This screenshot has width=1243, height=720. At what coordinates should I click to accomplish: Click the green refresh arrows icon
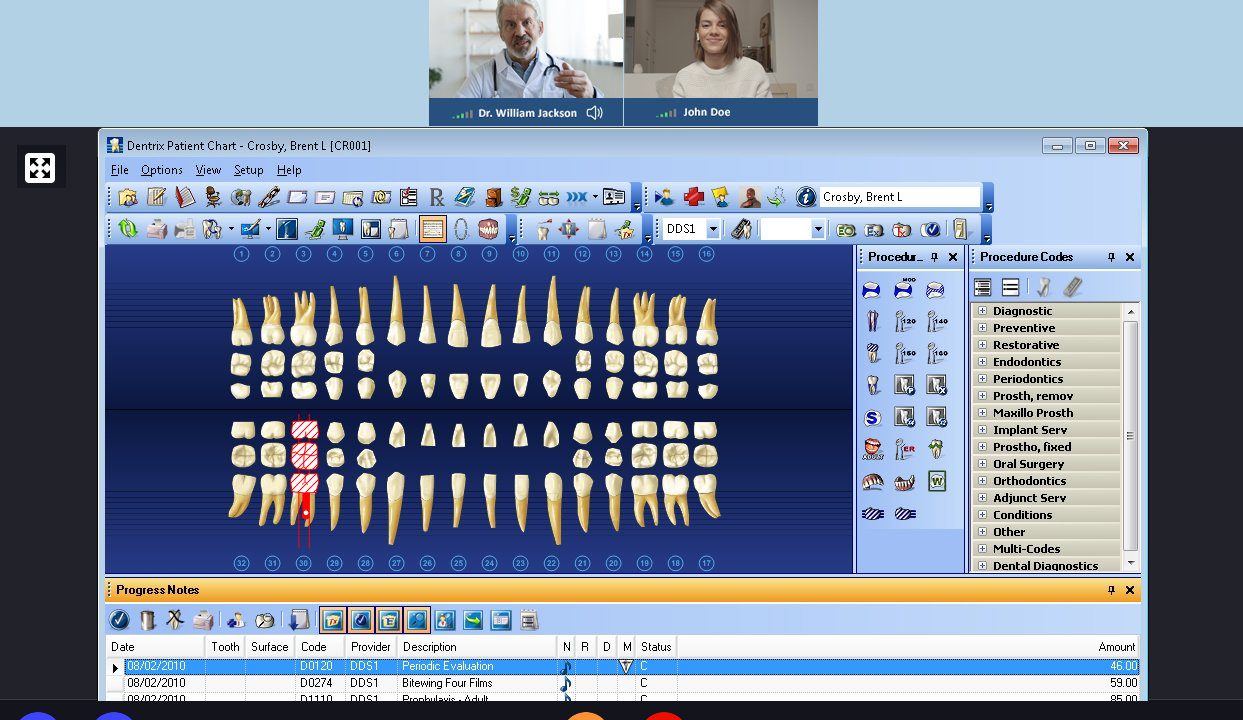point(128,229)
